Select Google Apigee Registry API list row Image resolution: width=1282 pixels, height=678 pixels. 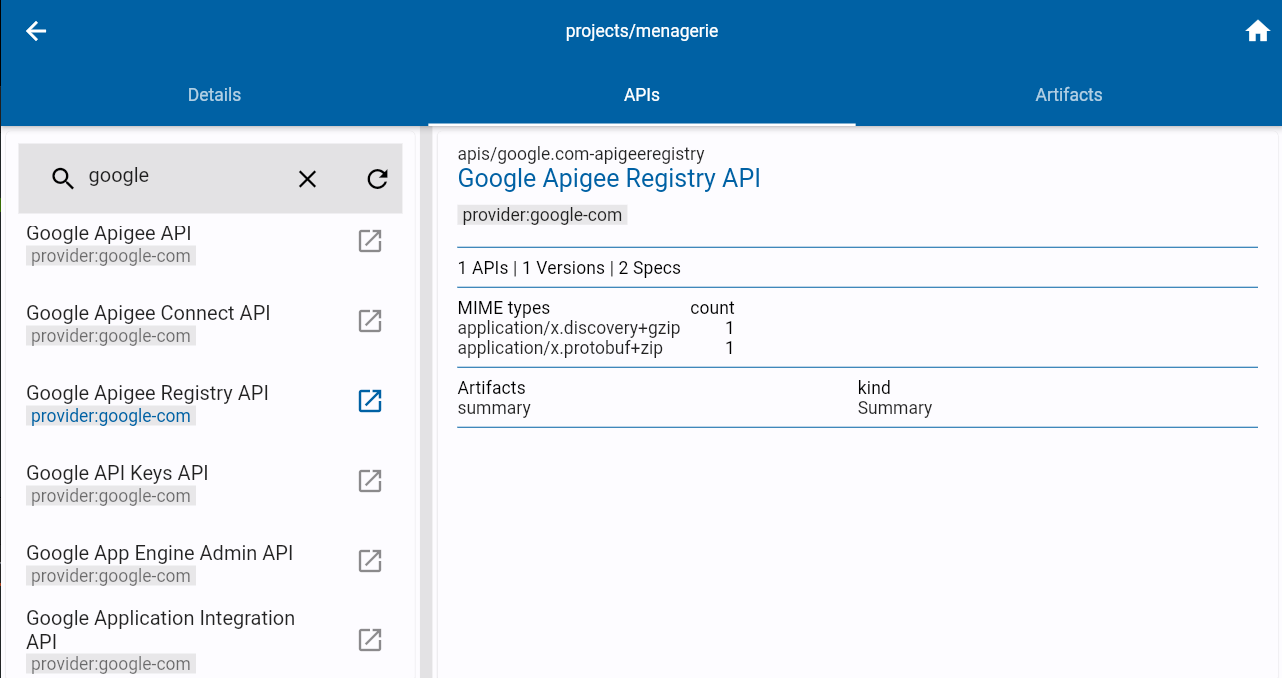[x=210, y=404]
